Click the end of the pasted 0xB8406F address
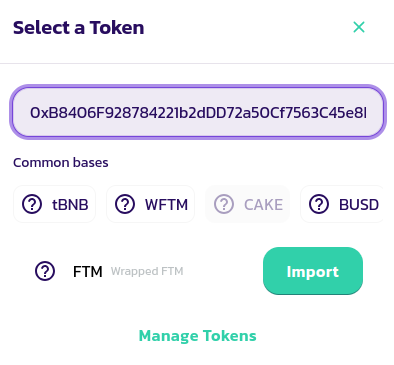Screen dimensions: 394x365 coord(366,113)
